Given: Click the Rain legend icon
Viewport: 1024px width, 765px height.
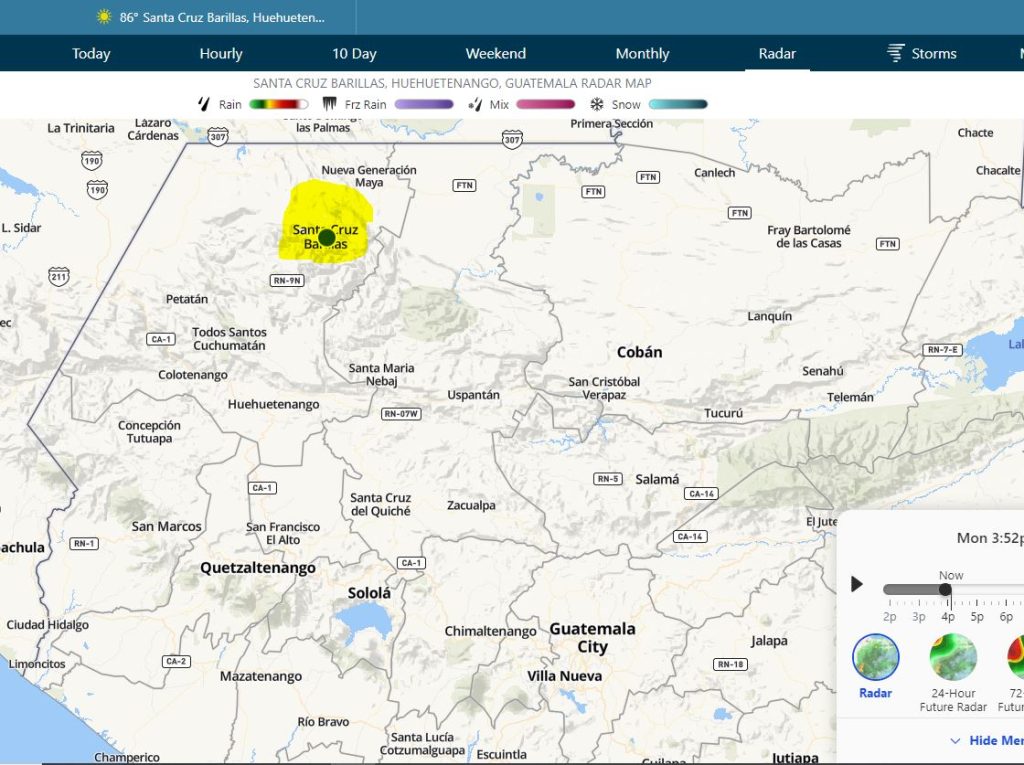Looking at the screenshot, I should 204,104.
